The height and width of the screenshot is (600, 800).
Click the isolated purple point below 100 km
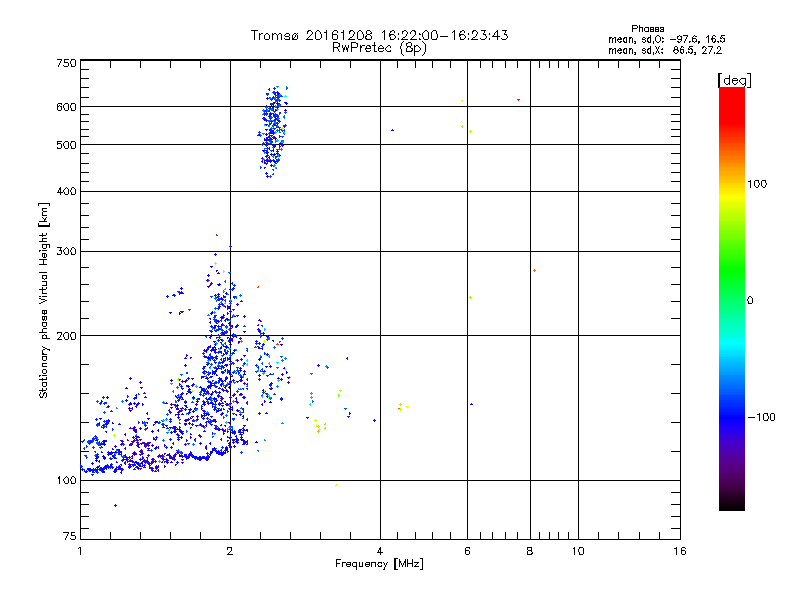(x=115, y=506)
